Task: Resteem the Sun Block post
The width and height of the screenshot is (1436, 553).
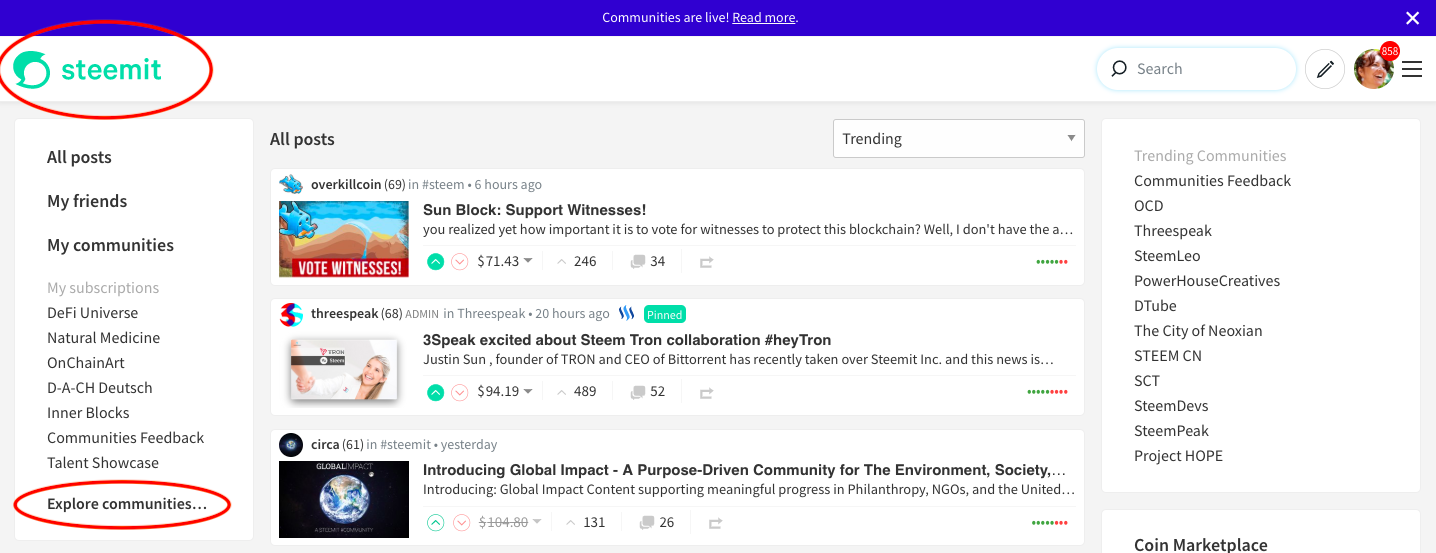Action: coord(706,262)
